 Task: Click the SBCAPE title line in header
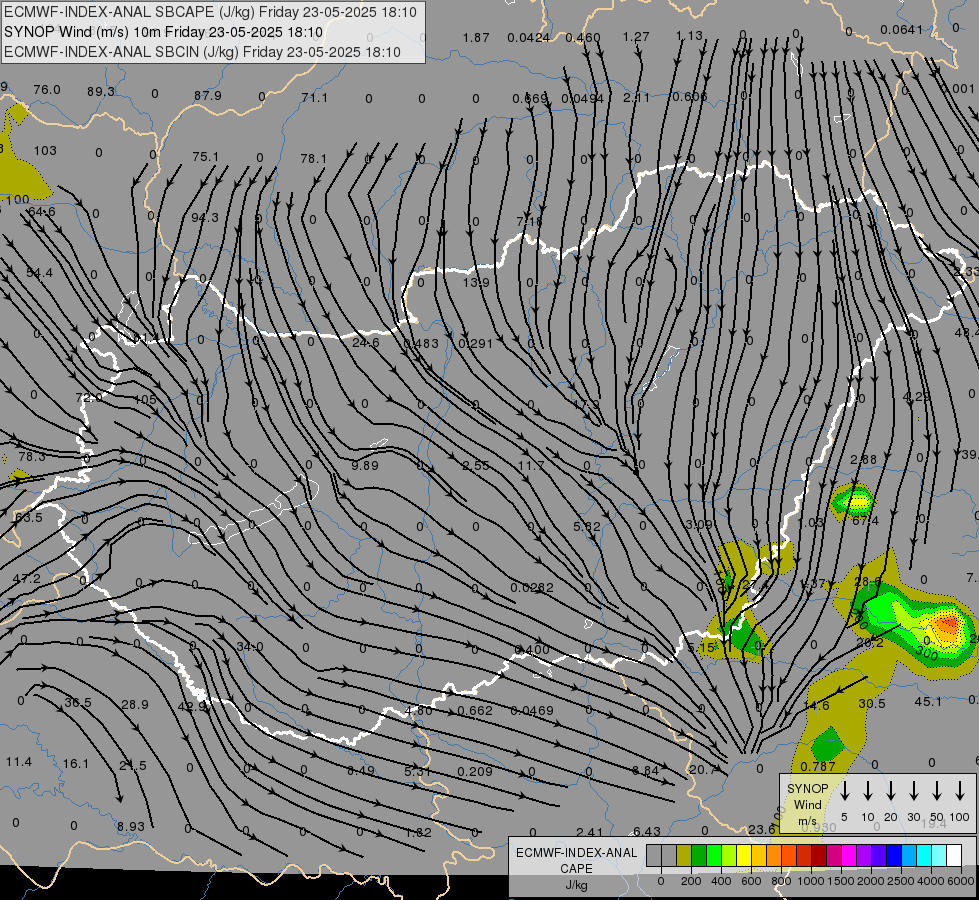point(210,12)
